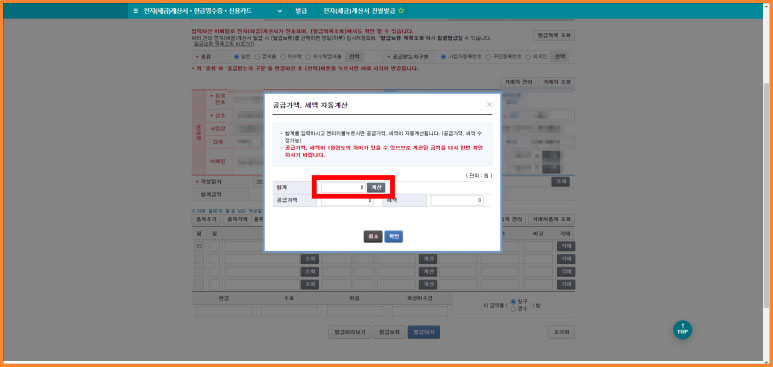Open 발급목록 조회 button
This screenshot has width=773, height=367.
pos(554,36)
